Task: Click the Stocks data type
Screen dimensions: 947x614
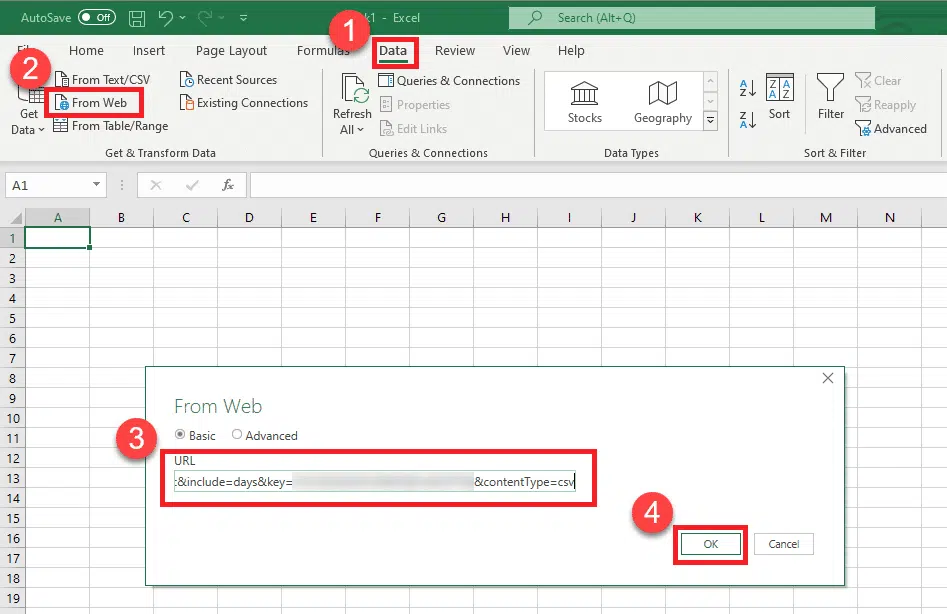Action: [585, 102]
